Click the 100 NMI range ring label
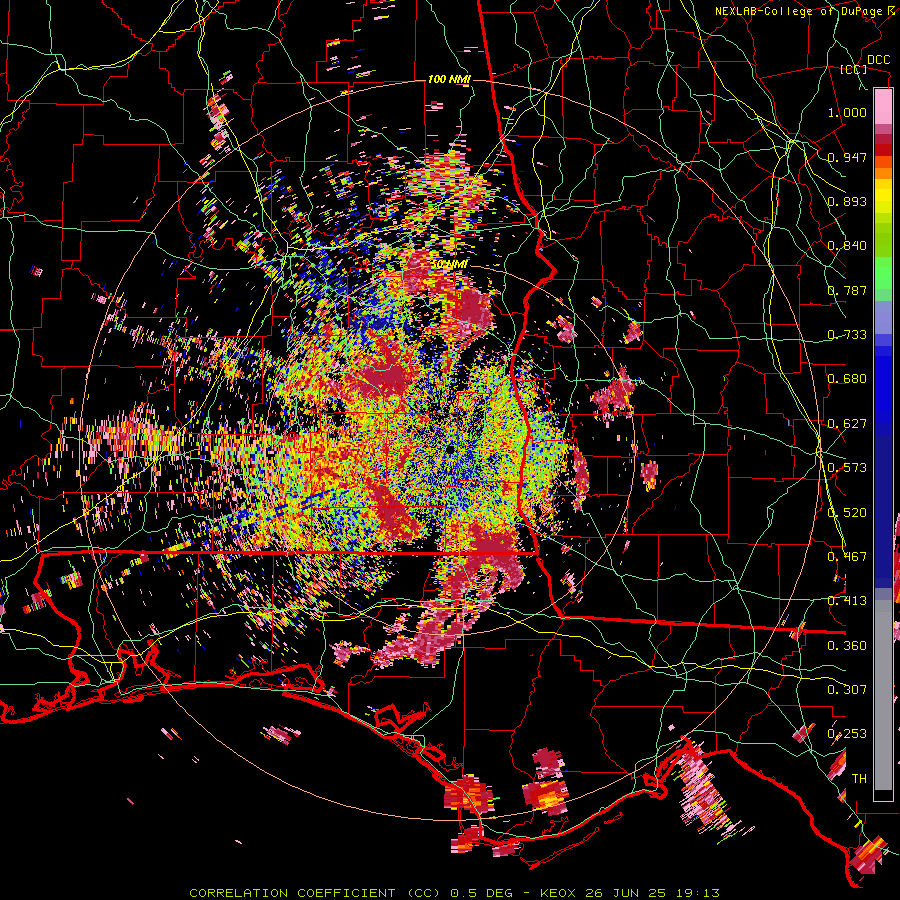Screen dimensions: 900x900 pos(449,79)
